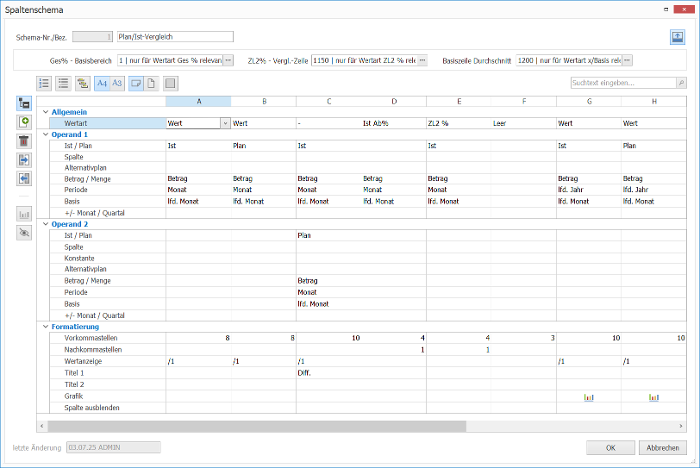The width and height of the screenshot is (700, 468).
Task: Confirm with the OK button
Action: click(x=610, y=447)
